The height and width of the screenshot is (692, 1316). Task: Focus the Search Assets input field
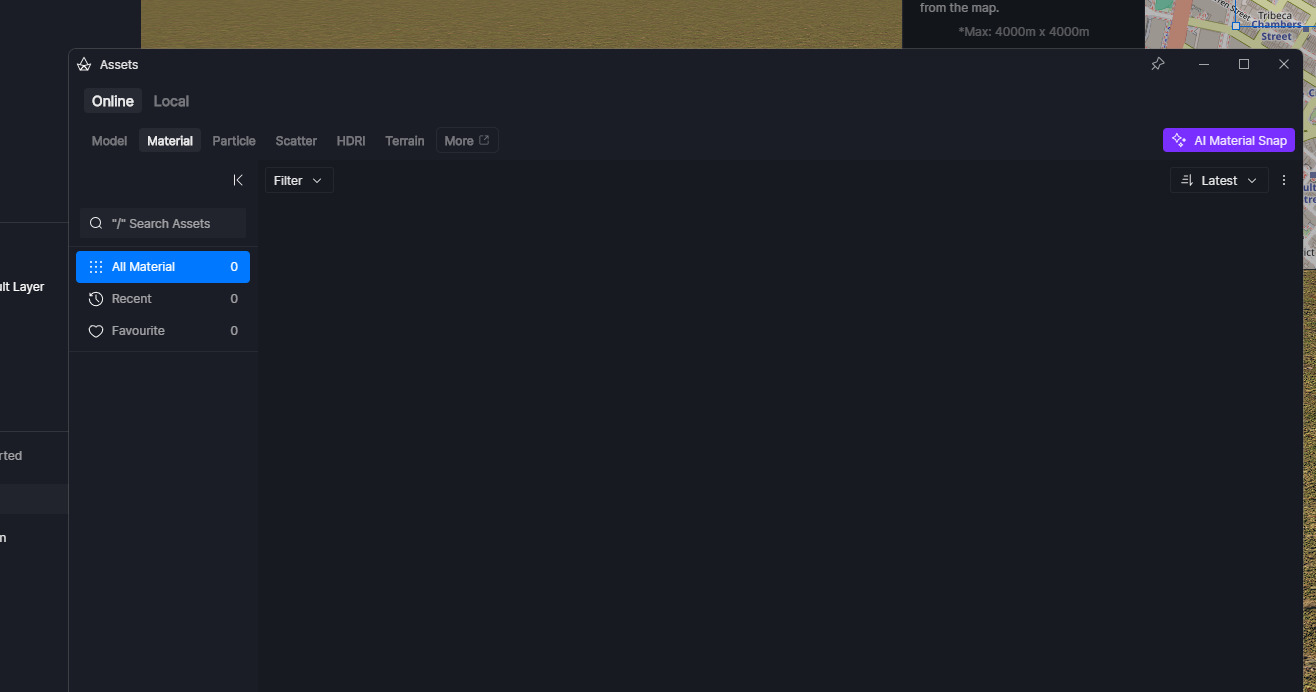point(170,223)
